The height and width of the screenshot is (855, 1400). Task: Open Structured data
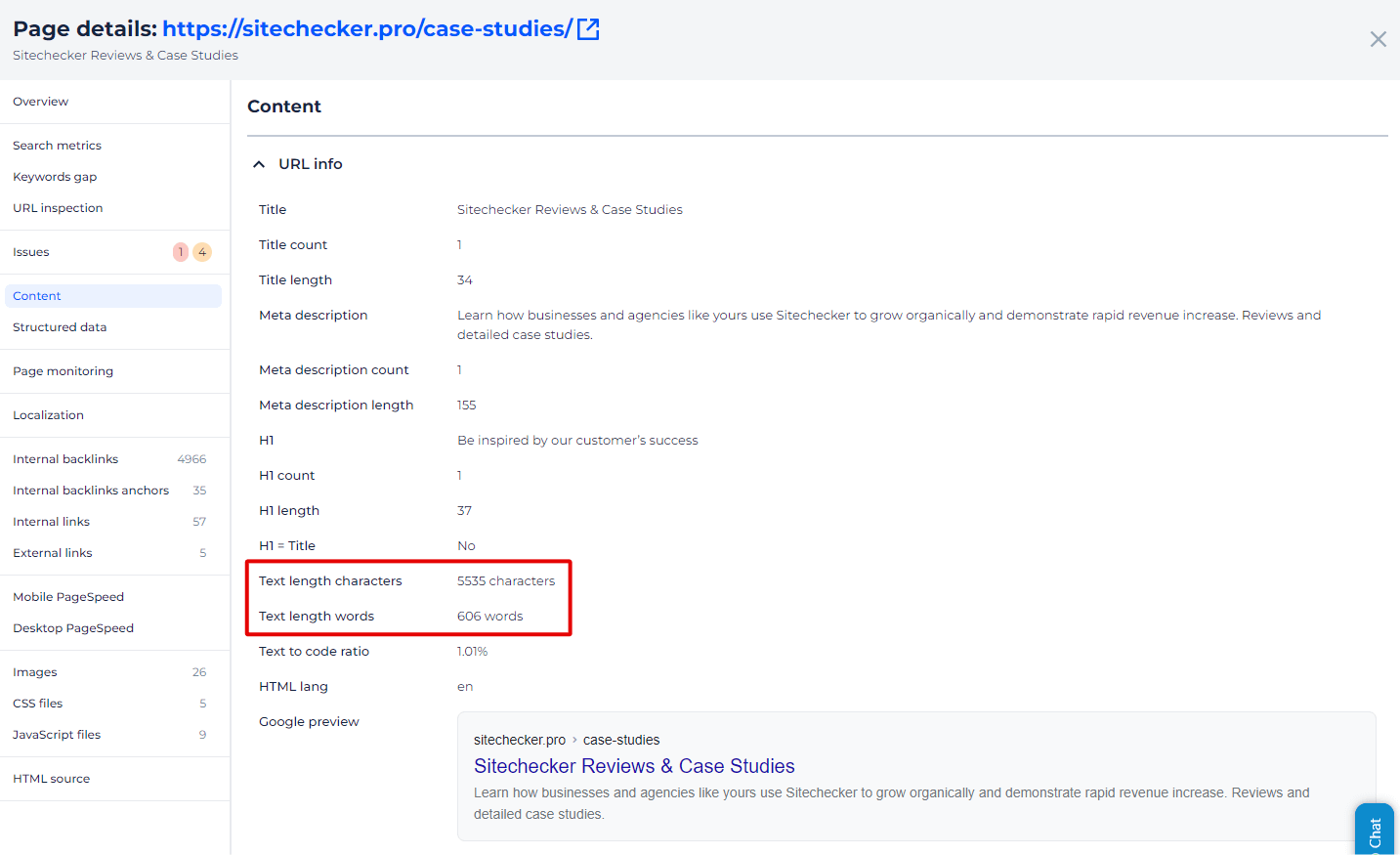tap(60, 327)
